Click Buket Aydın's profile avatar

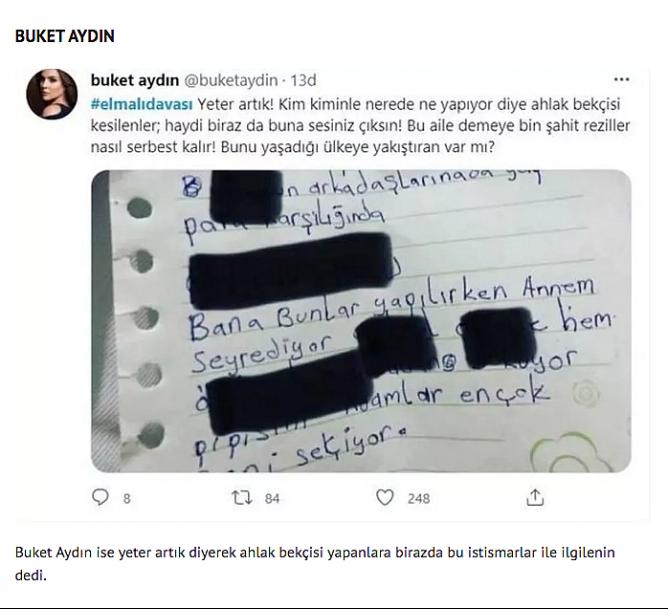pyautogui.click(x=52, y=94)
